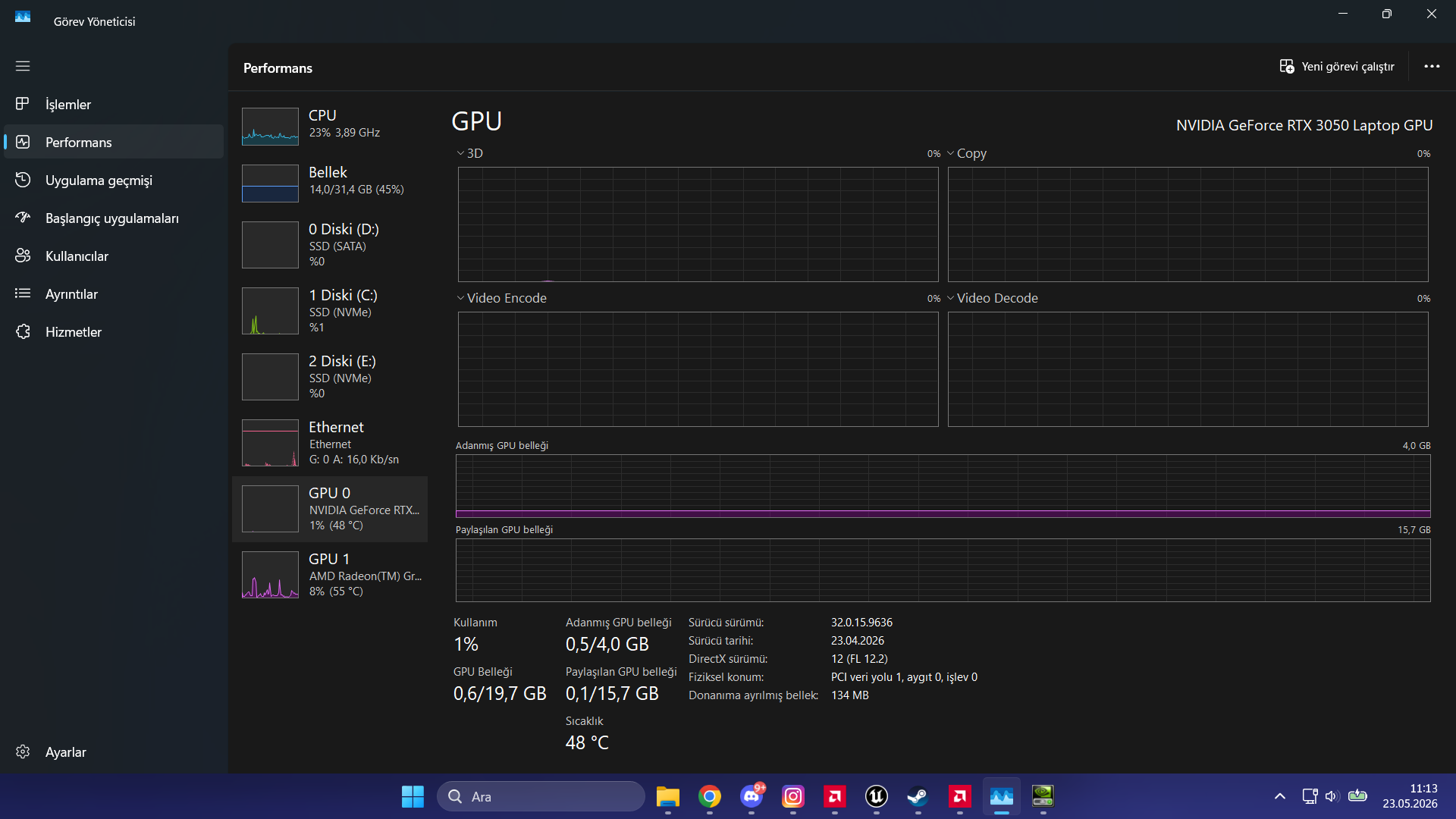This screenshot has height=819, width=1456.
Task: Open Discord from the taskbar
Action: point(752,796)
